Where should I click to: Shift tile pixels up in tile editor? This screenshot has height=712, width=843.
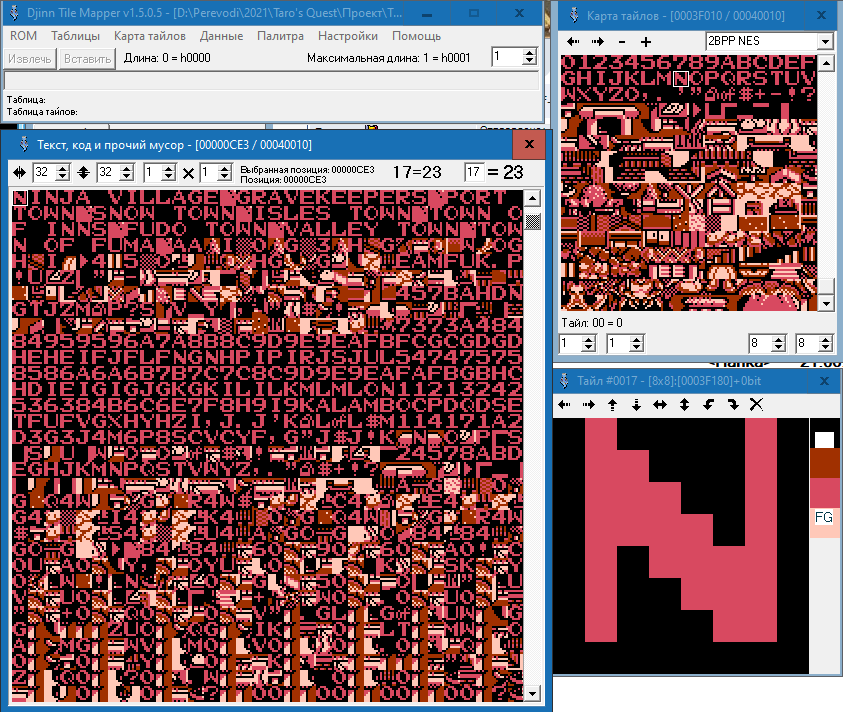click(612, 404)
